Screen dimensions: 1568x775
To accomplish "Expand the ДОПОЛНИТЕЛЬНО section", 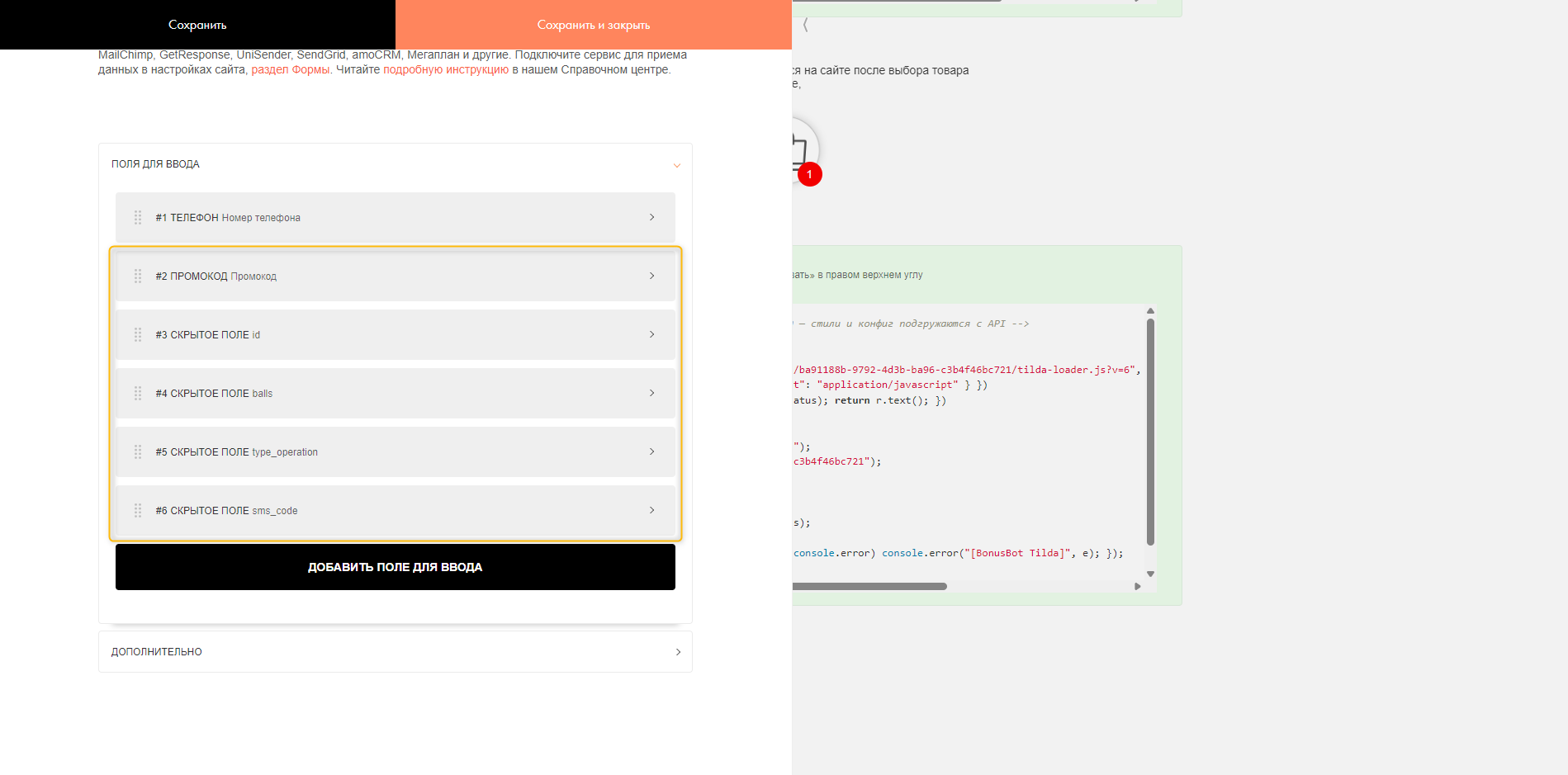I will point(678,652).
